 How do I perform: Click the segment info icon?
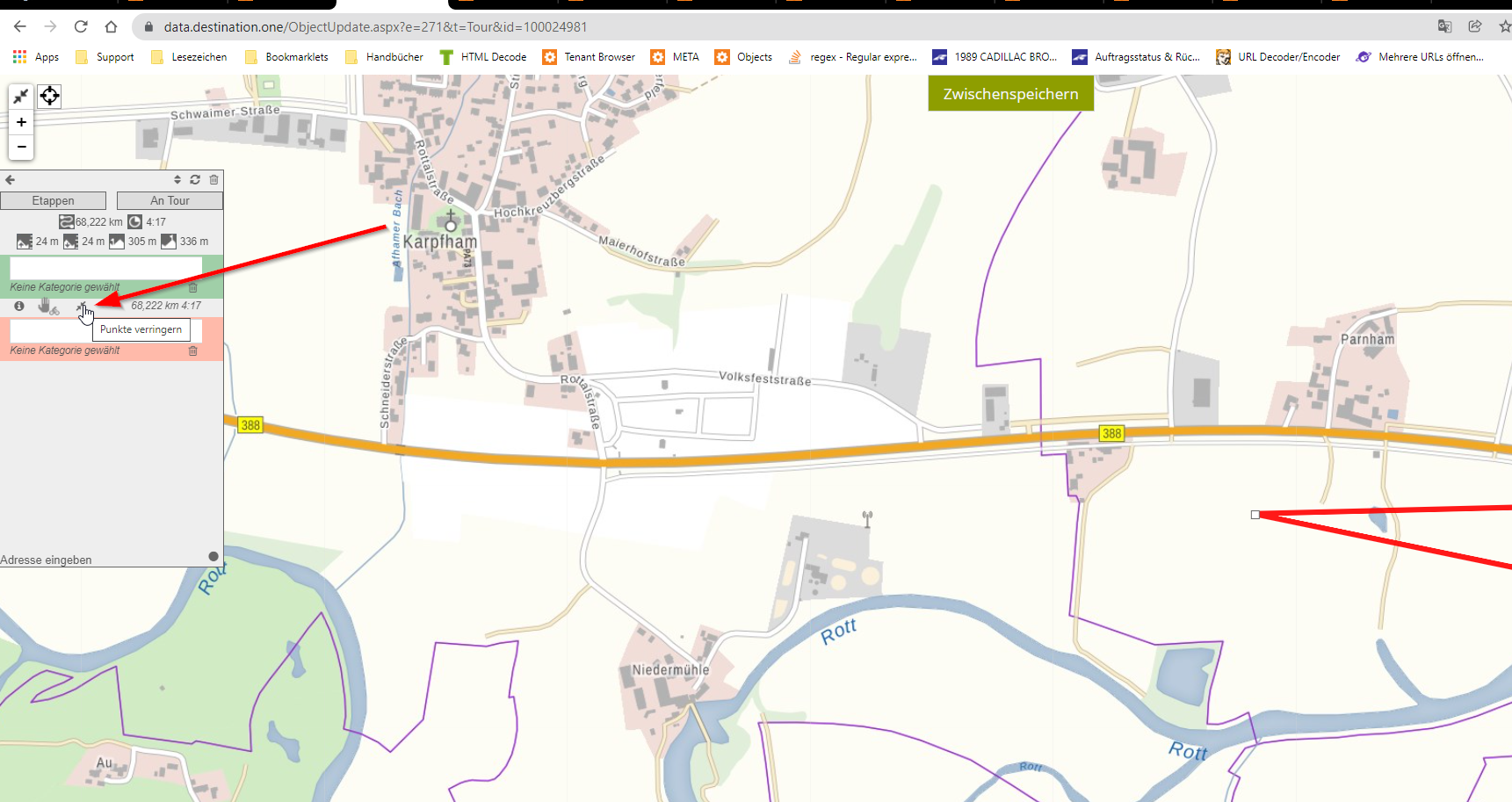[19, 306]
